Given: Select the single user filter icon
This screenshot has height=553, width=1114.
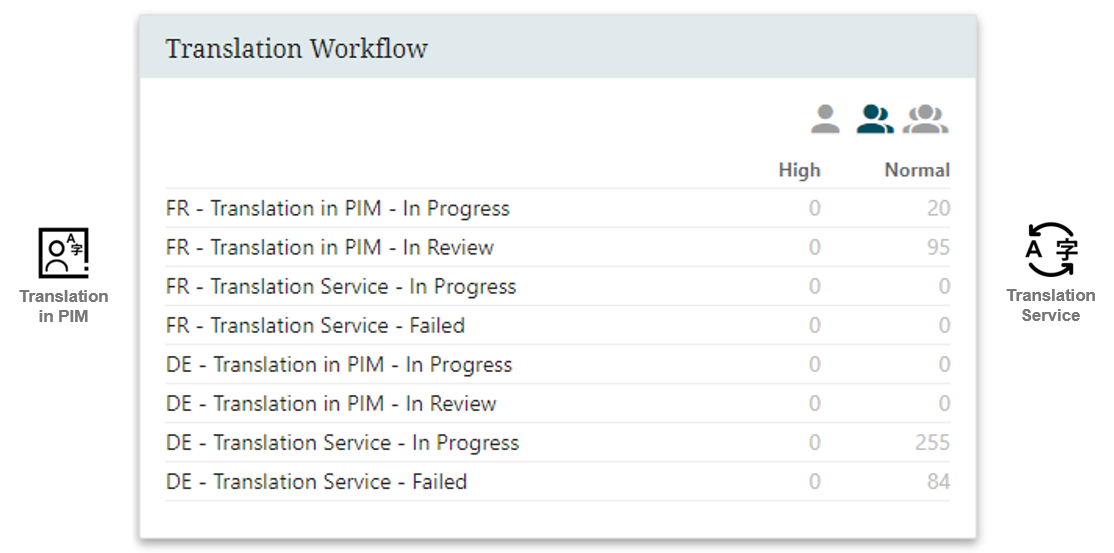Looking at the screenshot, I should click(x=825, y=119).
